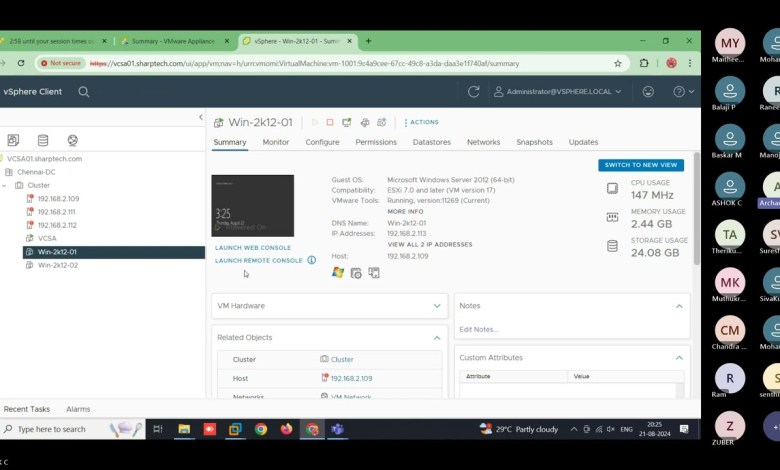
Task: Collapse the Related Objects panel
Action: point(437,338)
